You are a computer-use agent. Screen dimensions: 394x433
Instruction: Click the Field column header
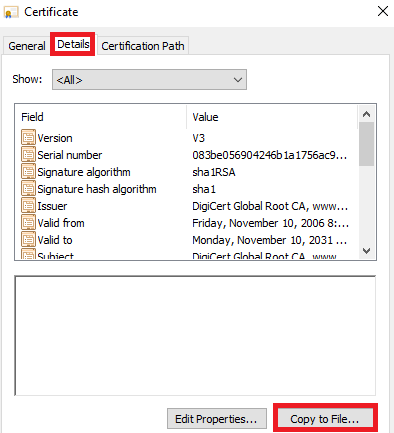click(101, 117)
